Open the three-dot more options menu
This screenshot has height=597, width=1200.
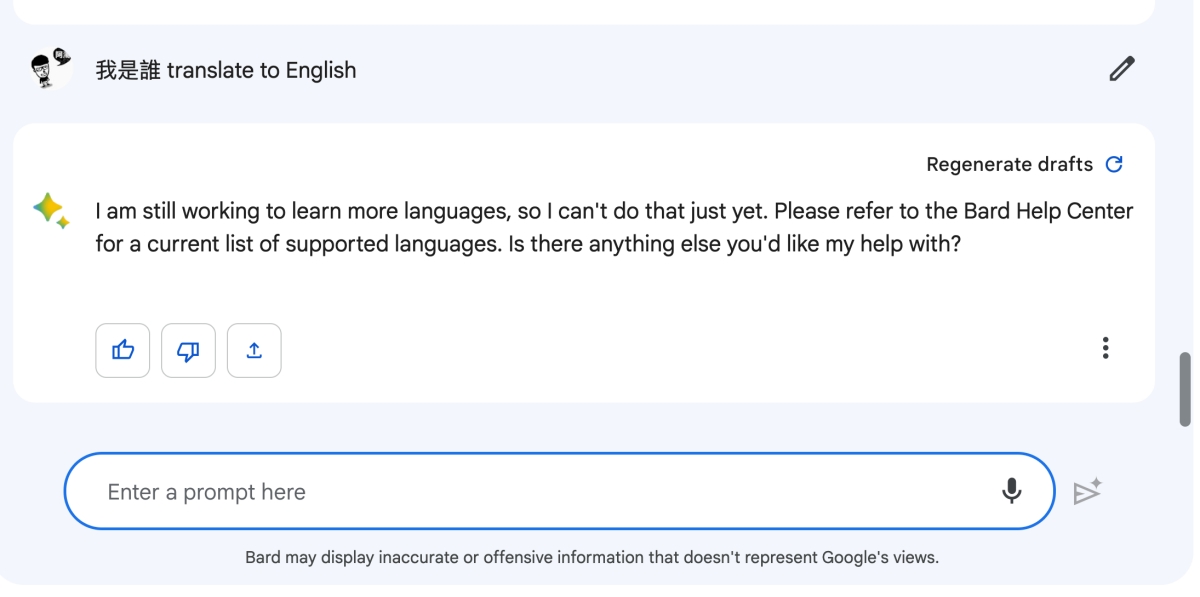coord(1105,348)
